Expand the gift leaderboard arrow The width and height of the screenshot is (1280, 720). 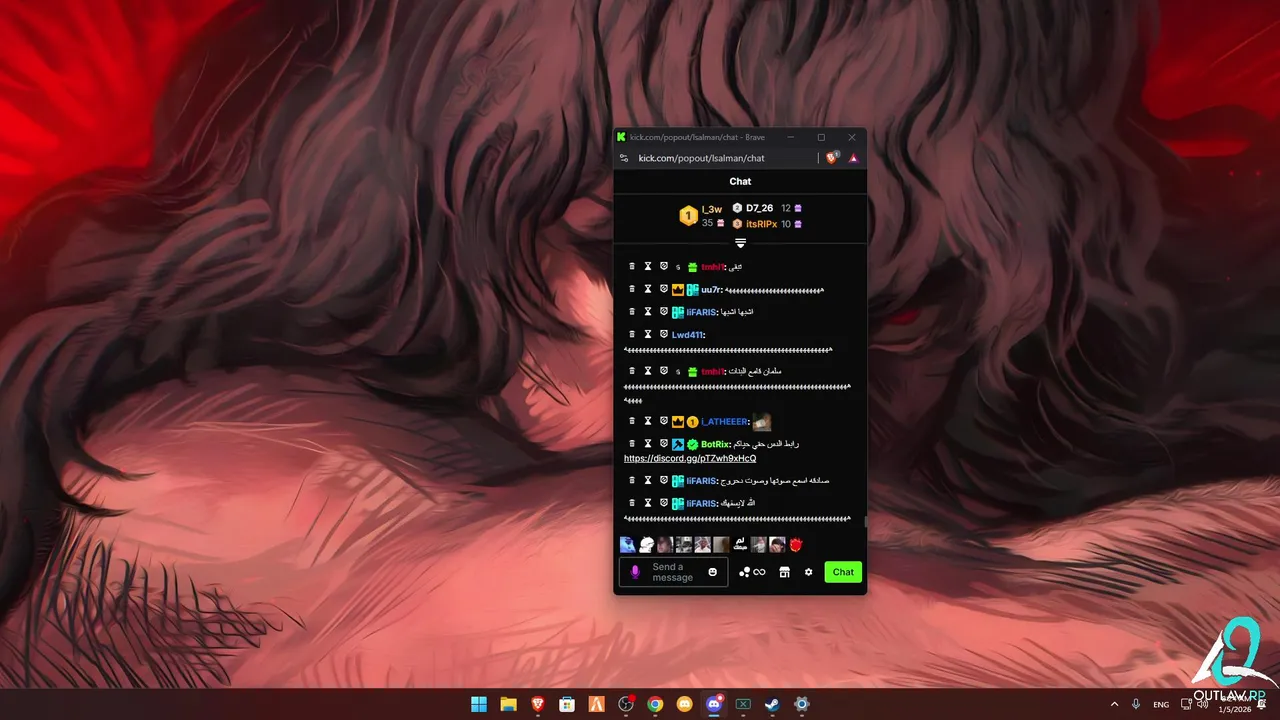[740, 243]
